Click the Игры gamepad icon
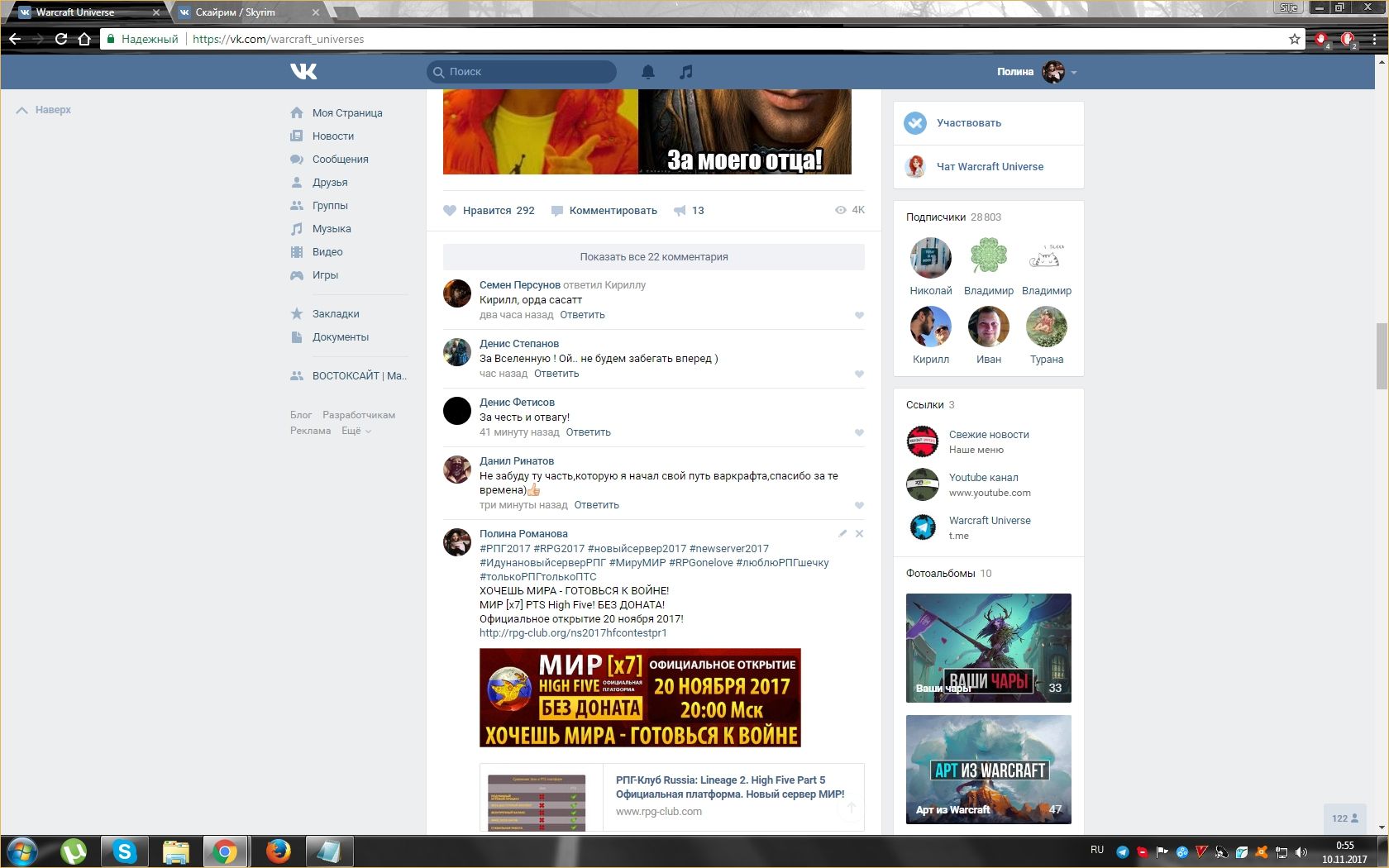This screenshot has height=868, width=1389. click(297, 275)
